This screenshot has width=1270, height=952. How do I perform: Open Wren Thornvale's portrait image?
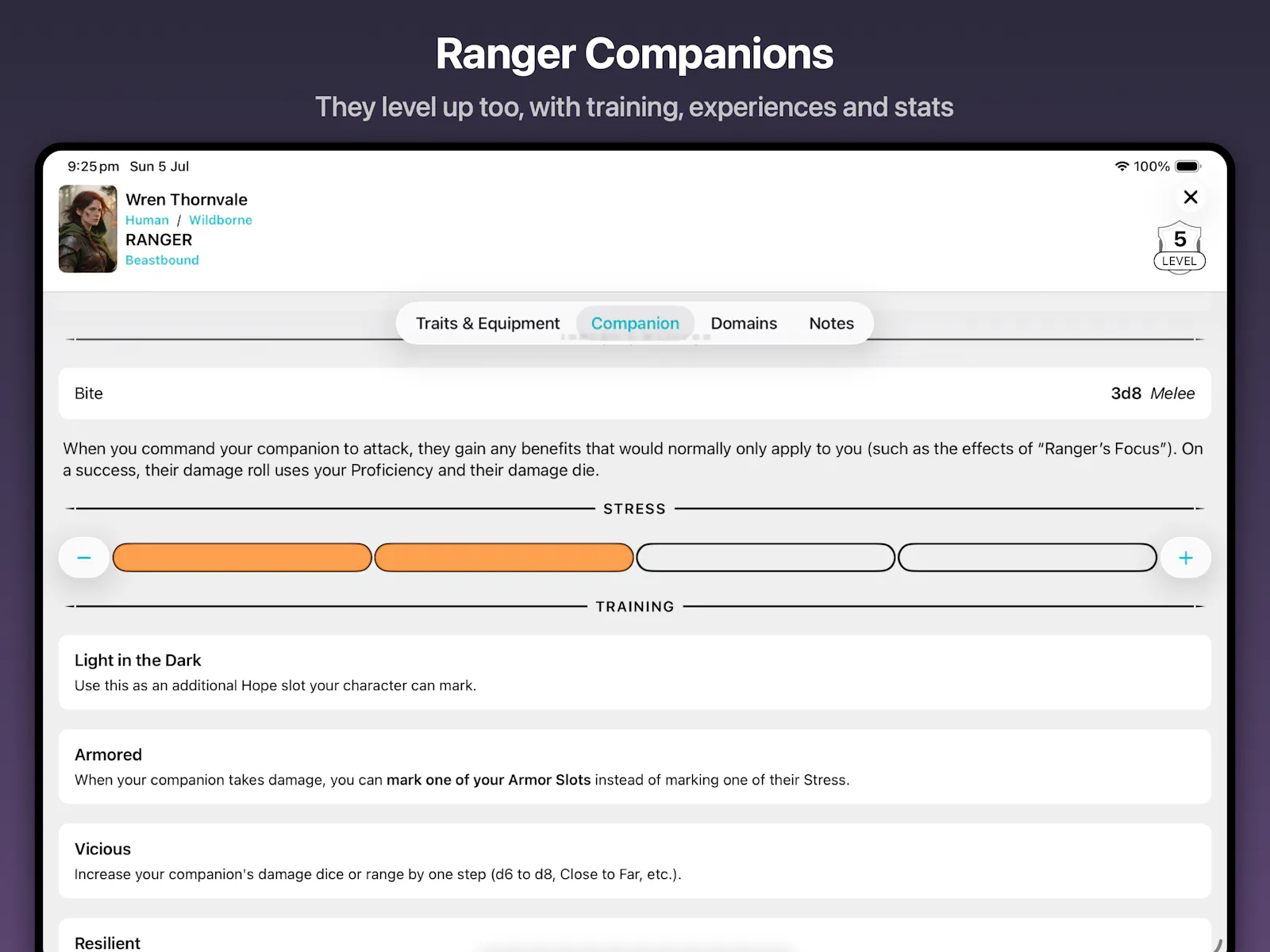88,229
